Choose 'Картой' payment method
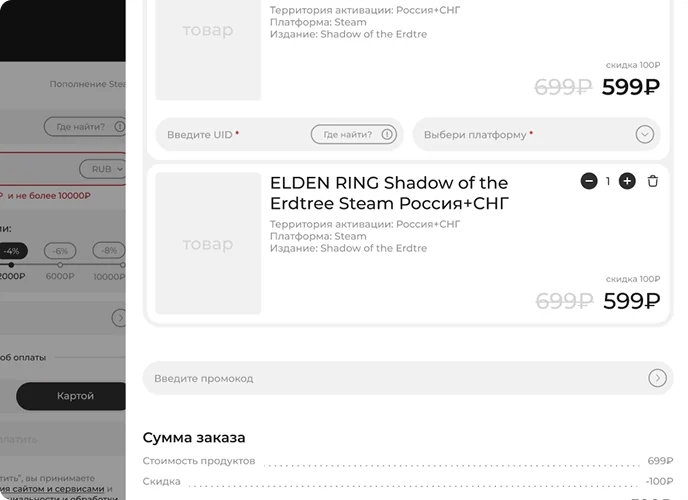688x500 pixels. point(74,396)
